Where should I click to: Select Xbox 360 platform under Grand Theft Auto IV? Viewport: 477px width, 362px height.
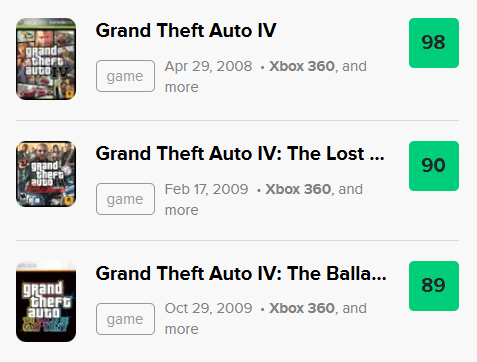point(302,66)
